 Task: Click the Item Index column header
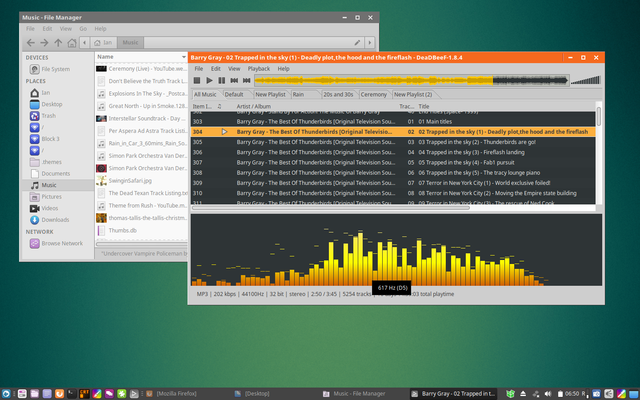point(202,106)
